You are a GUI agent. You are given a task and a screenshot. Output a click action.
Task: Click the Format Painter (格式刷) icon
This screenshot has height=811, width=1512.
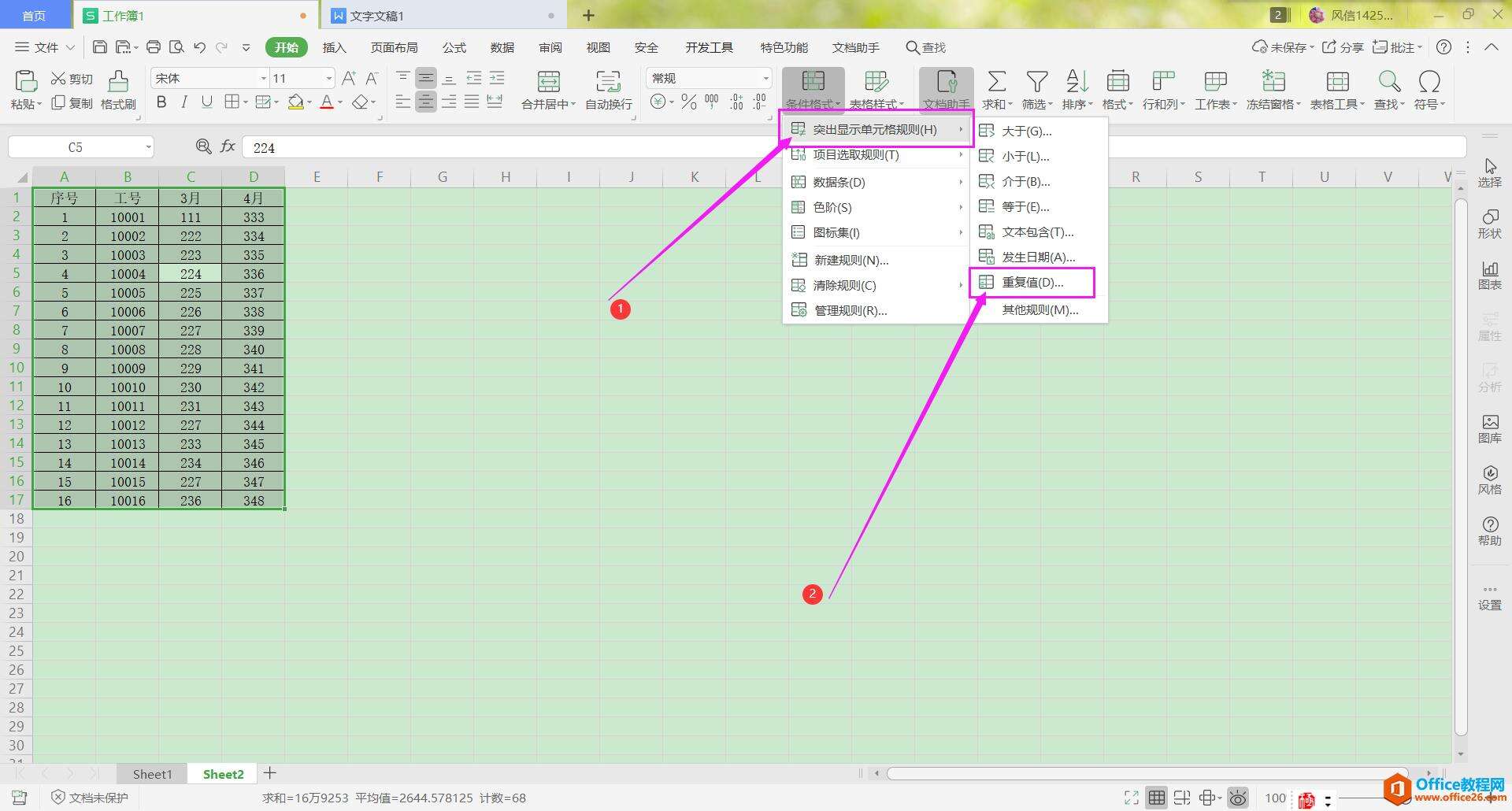(x=118, y=81)
